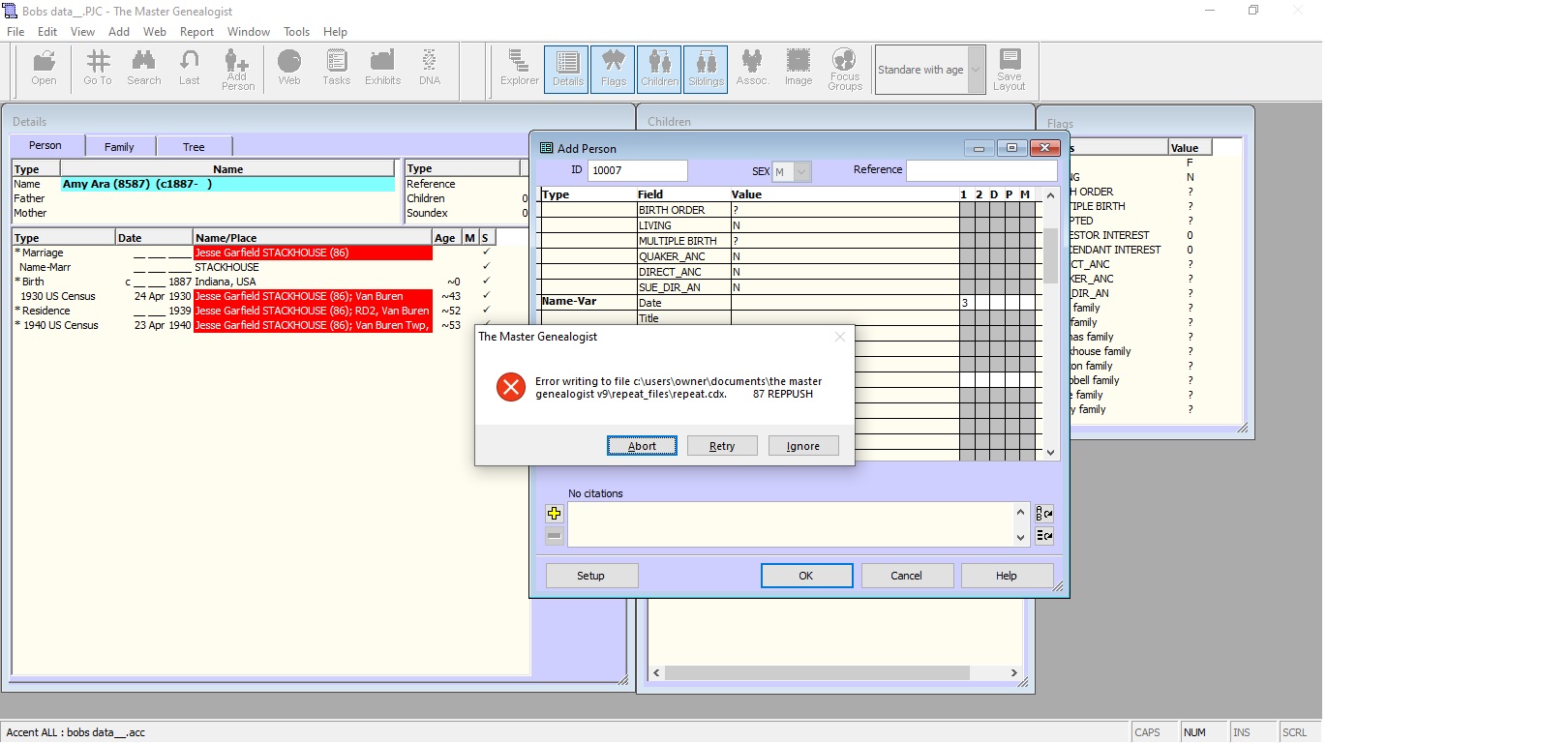Open the Assoc. window icon
1568x743 pixels.
752,69
